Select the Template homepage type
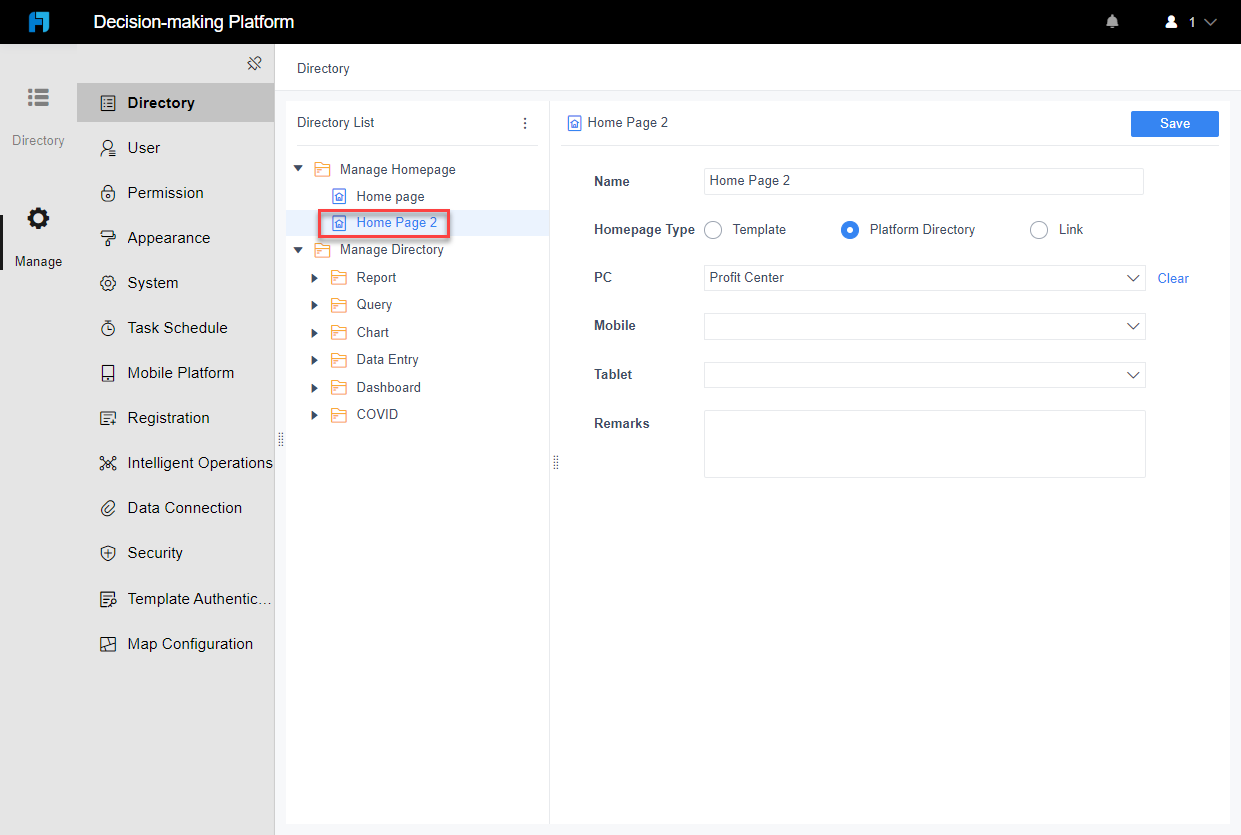 [713, 229]
